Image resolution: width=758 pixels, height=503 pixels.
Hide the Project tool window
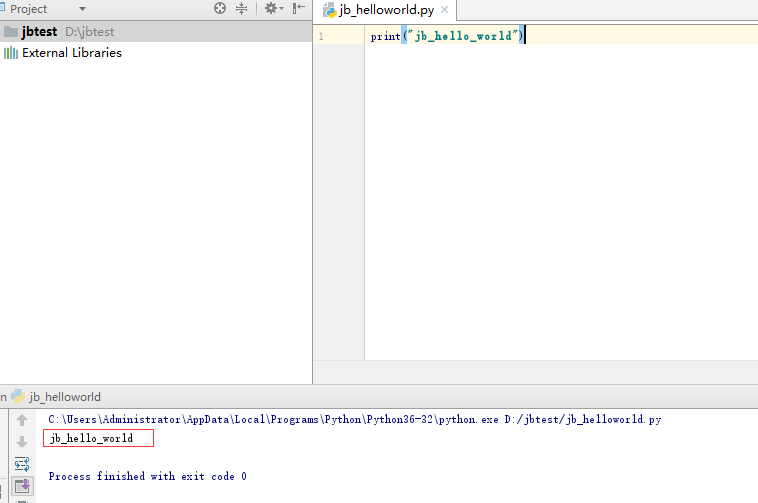(299, 8)
